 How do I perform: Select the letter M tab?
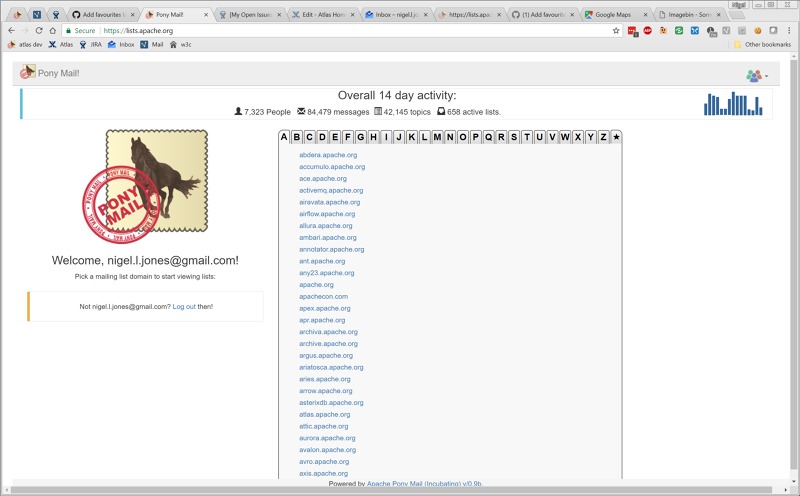point(425,137)
